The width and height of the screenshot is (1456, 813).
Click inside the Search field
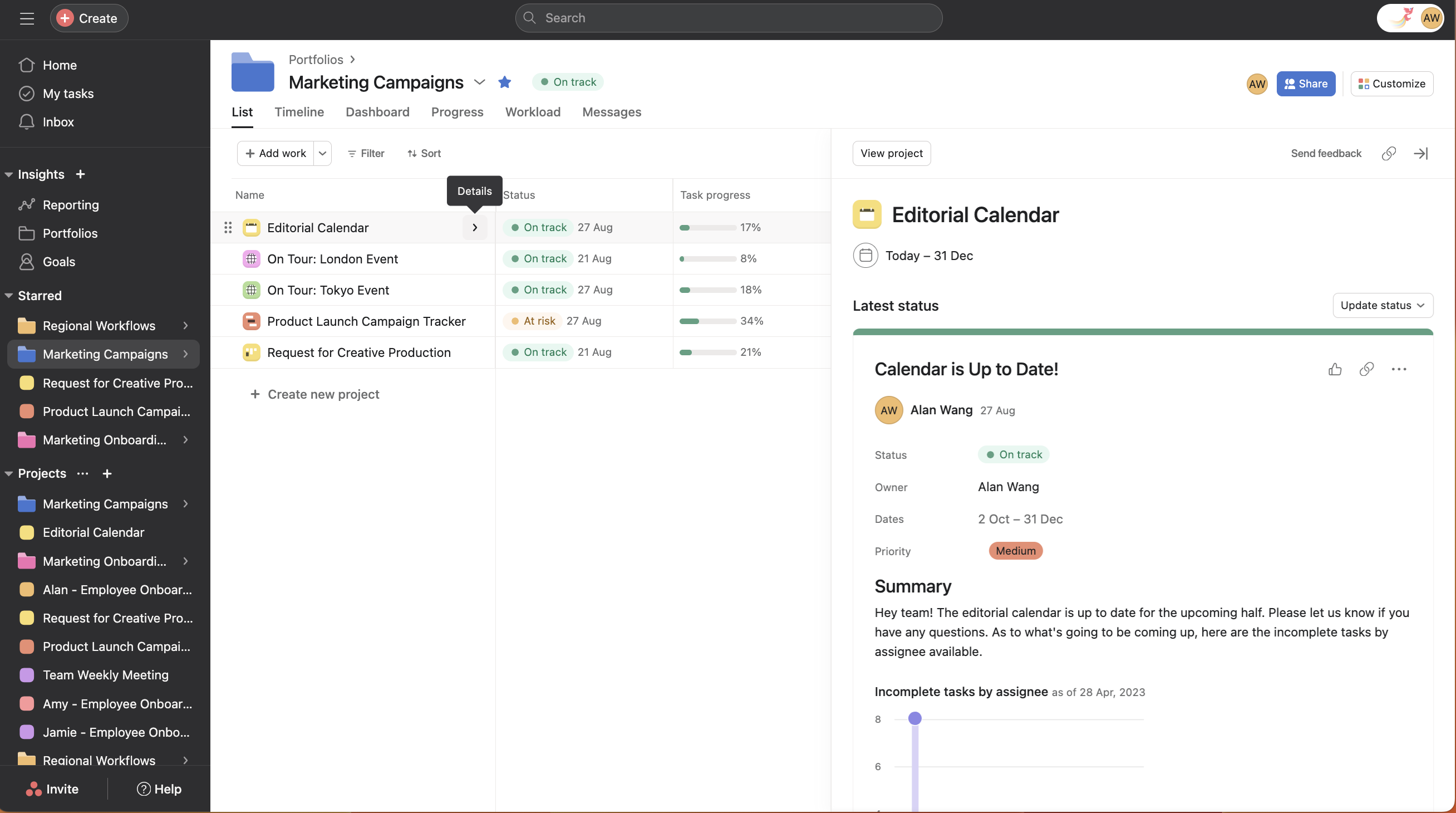(729, 17)
